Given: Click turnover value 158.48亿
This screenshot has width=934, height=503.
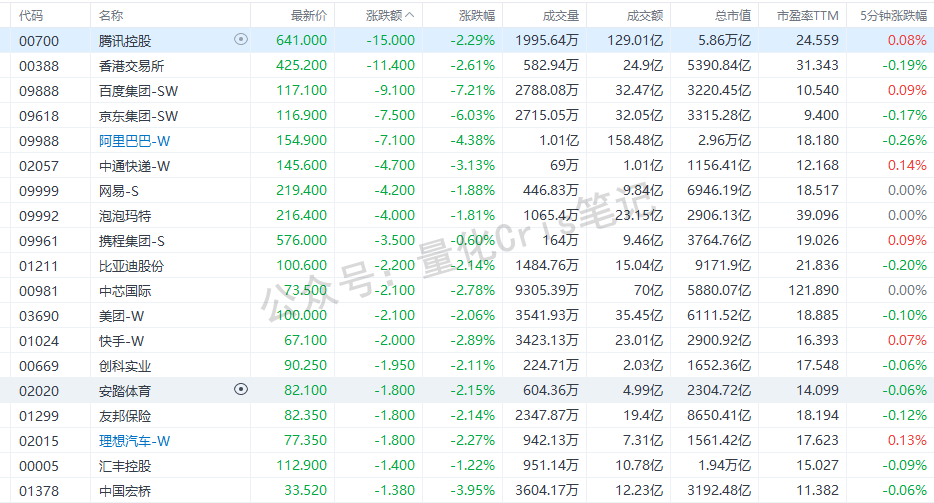Looking at the screenshot, I should click(635, 140).
